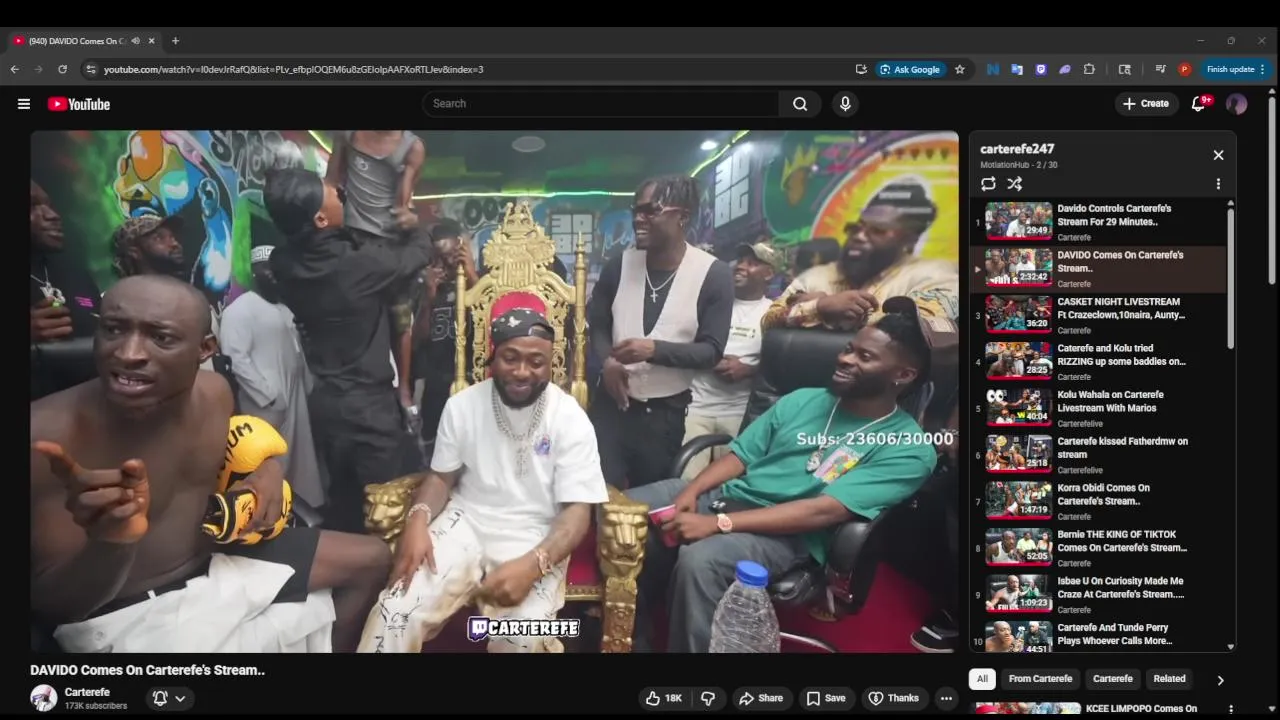This screenshot has width=1280, height=720.
Task: Open a new browser tab
Action: tap(175, 41)
